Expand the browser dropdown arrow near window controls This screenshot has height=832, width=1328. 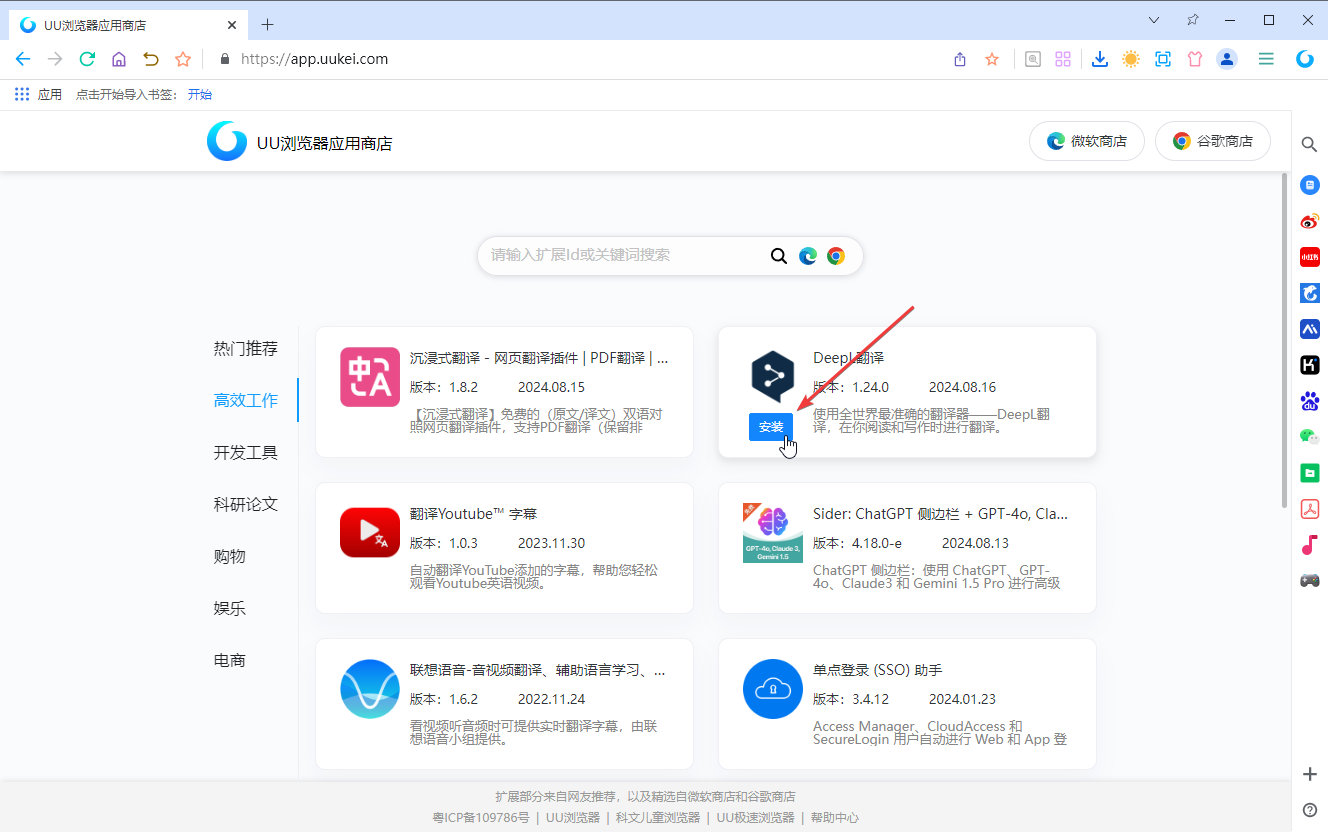(x=1153, y=19)
